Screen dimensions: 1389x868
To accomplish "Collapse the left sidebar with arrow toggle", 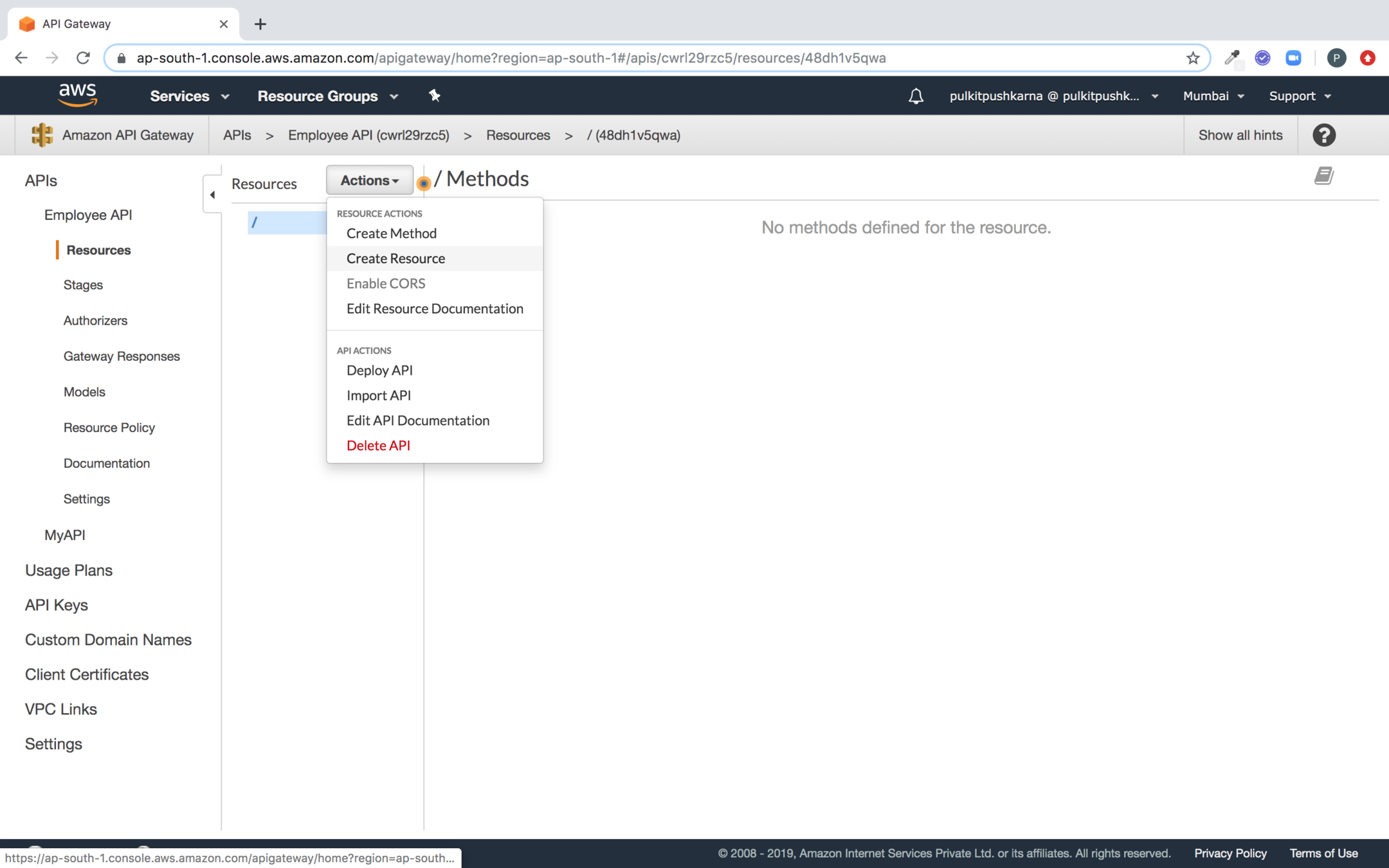I will [212, 194].
